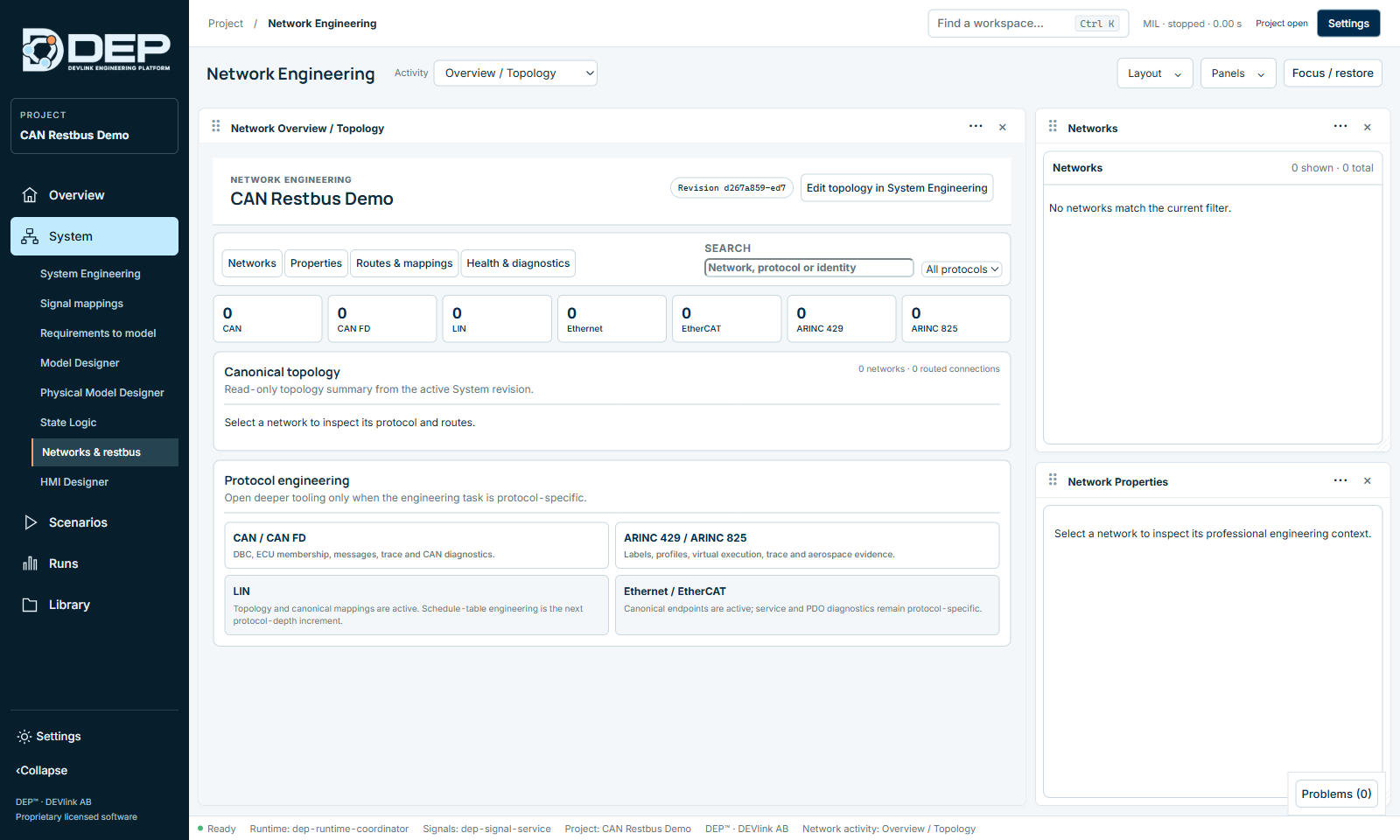The image size is (1400, 840).
Task: Grab the Networks panel drag handle
Action: (1053, 127)
